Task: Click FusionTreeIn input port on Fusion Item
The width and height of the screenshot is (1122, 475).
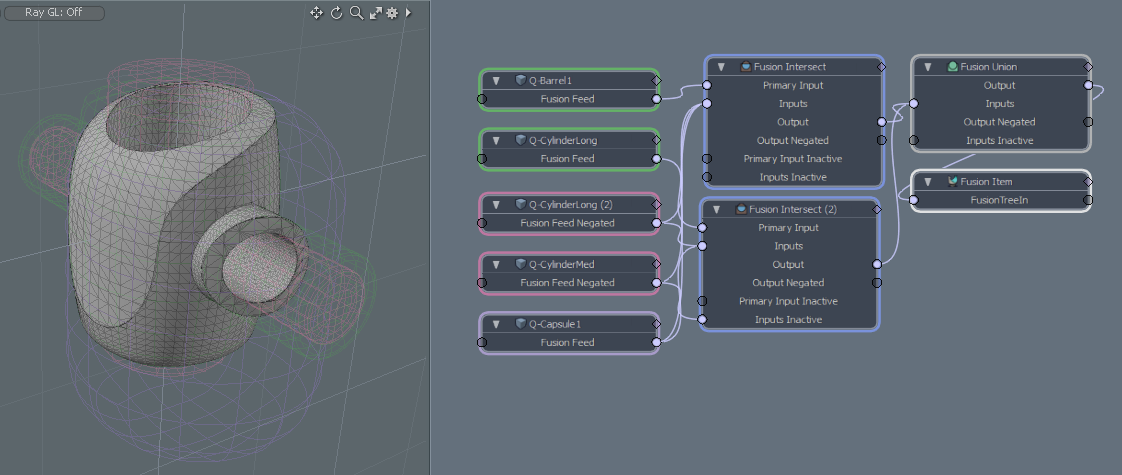Action: 913,200
